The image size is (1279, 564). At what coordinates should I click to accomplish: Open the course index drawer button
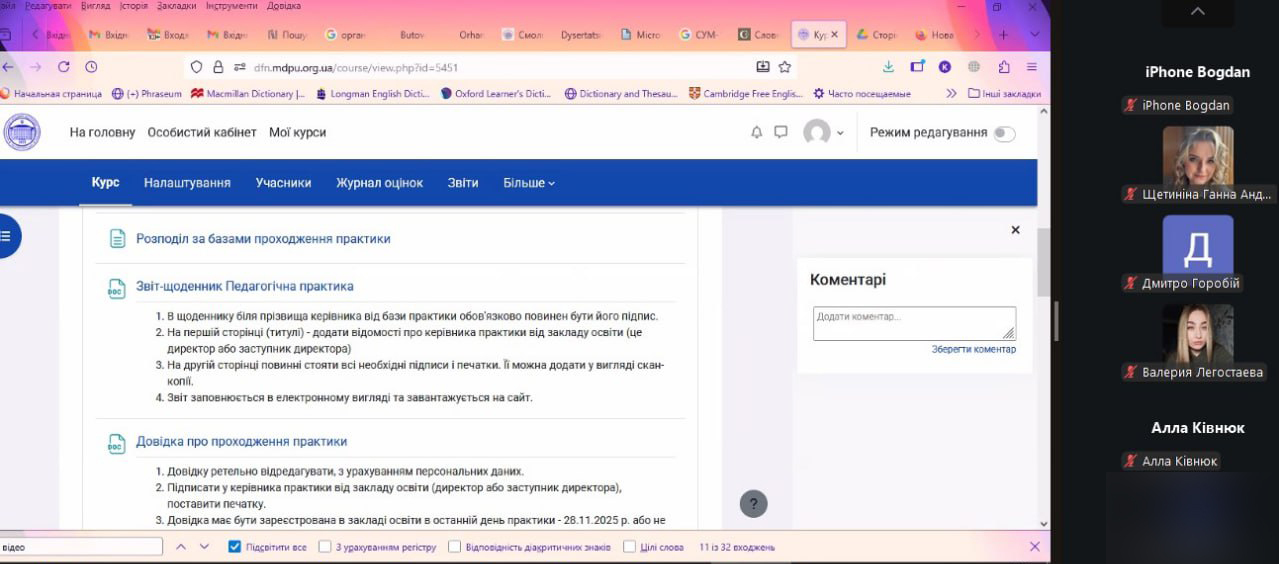(6, 236)
